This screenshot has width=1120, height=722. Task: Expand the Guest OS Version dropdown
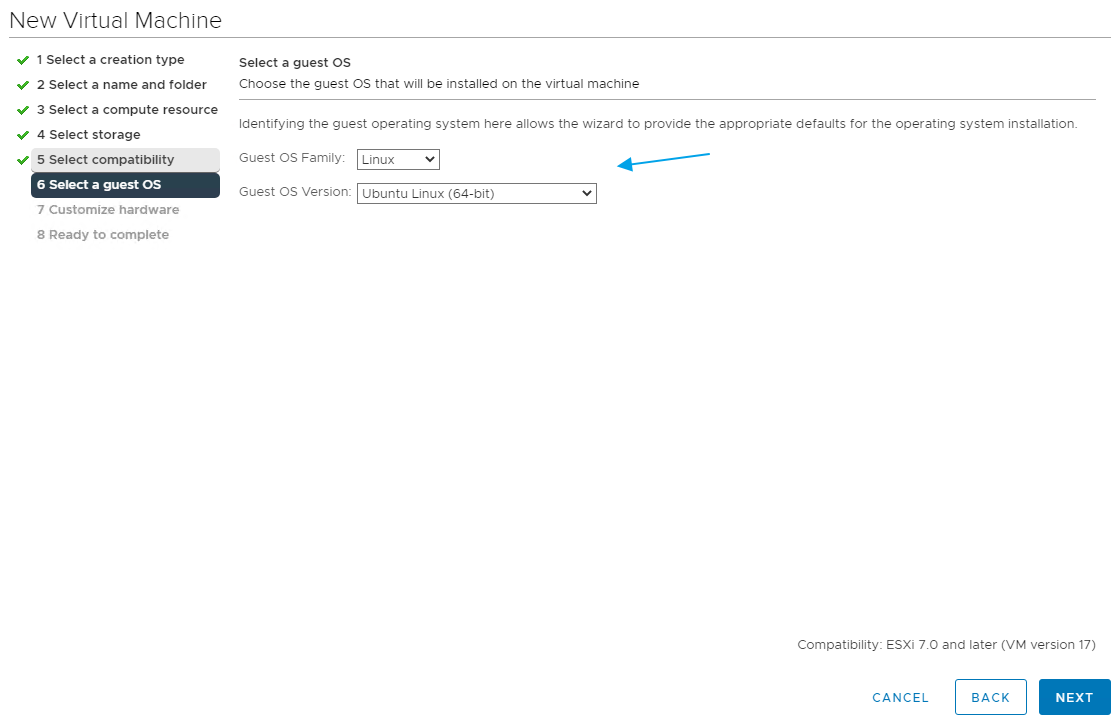[476, 193]
